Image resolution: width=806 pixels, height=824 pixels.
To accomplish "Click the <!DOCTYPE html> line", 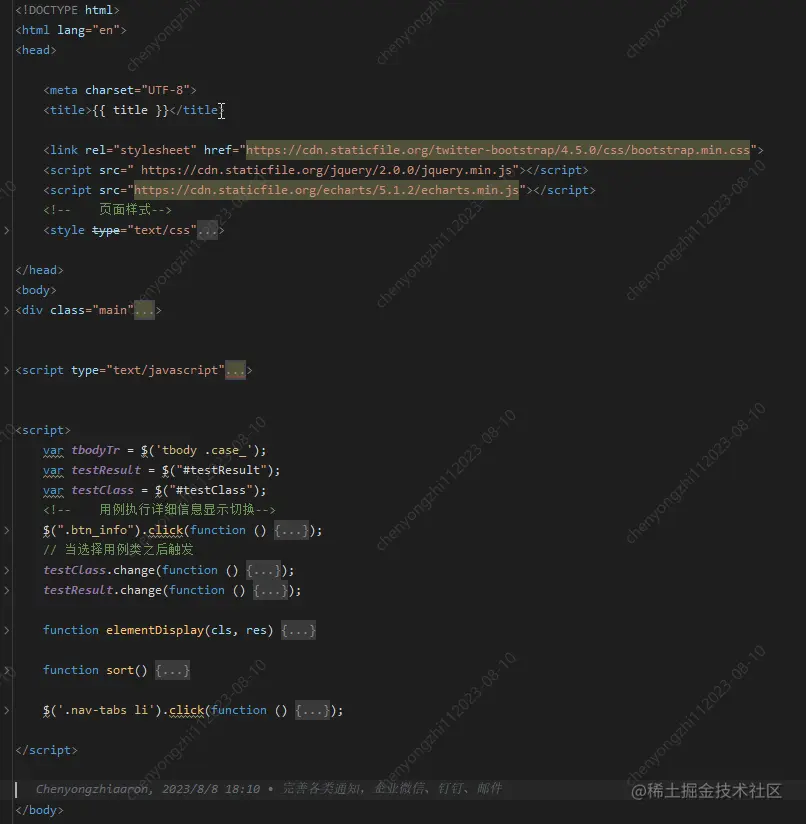I will click(67, 10).
